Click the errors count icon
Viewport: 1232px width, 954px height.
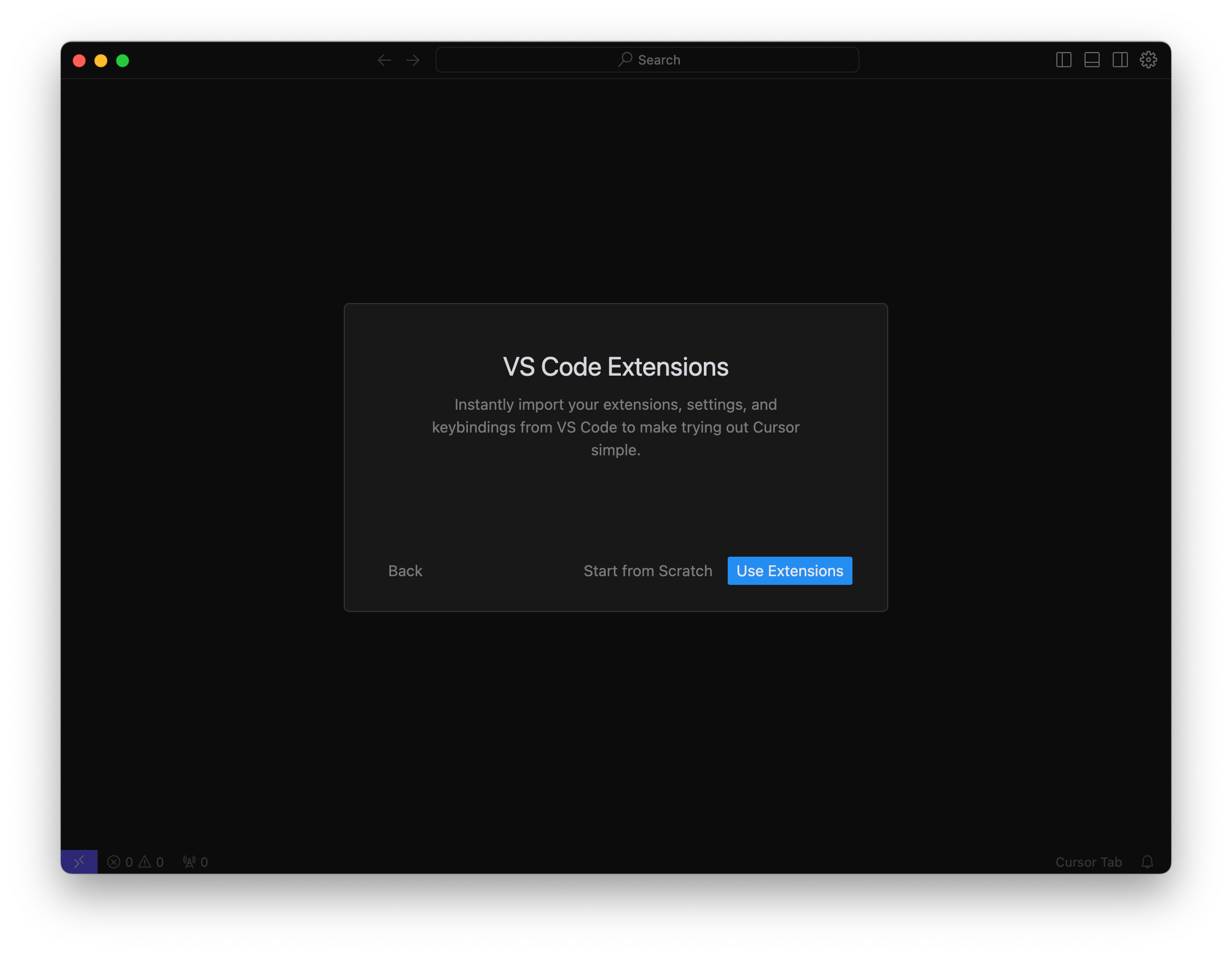114,861
